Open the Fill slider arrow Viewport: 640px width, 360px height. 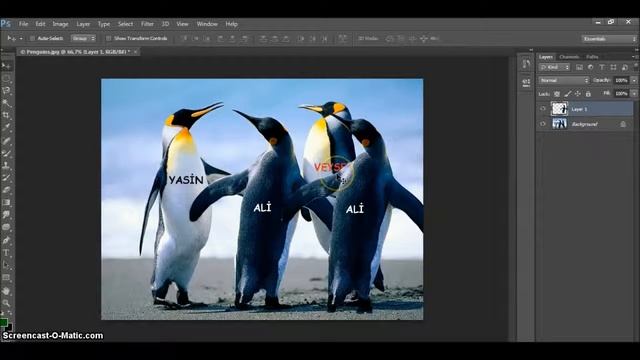[x=634, y=94]
